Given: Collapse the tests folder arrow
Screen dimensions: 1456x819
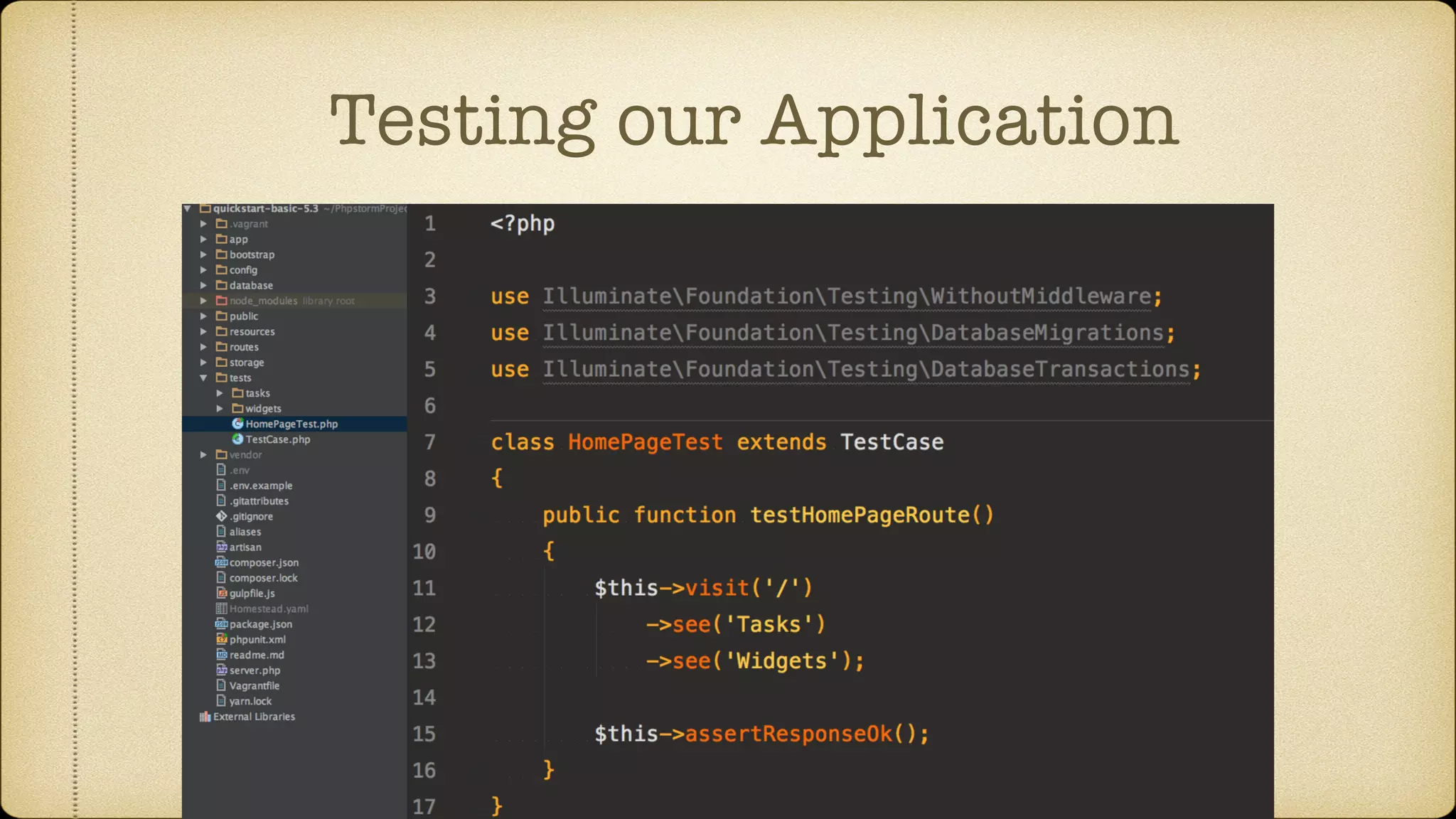Looking at the screenshot, I should tap(203, 378).
